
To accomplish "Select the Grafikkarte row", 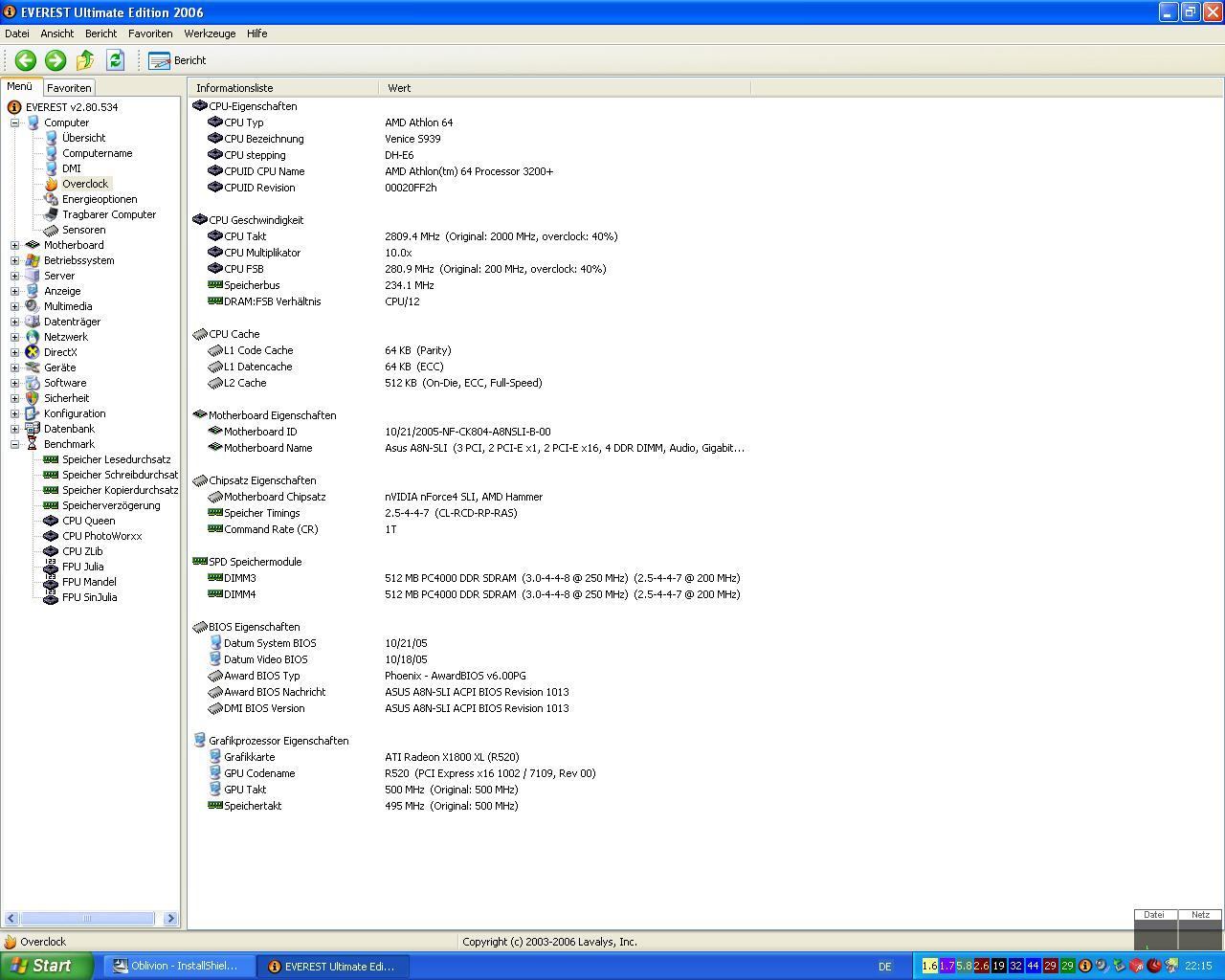I will [x=469, y=757].
